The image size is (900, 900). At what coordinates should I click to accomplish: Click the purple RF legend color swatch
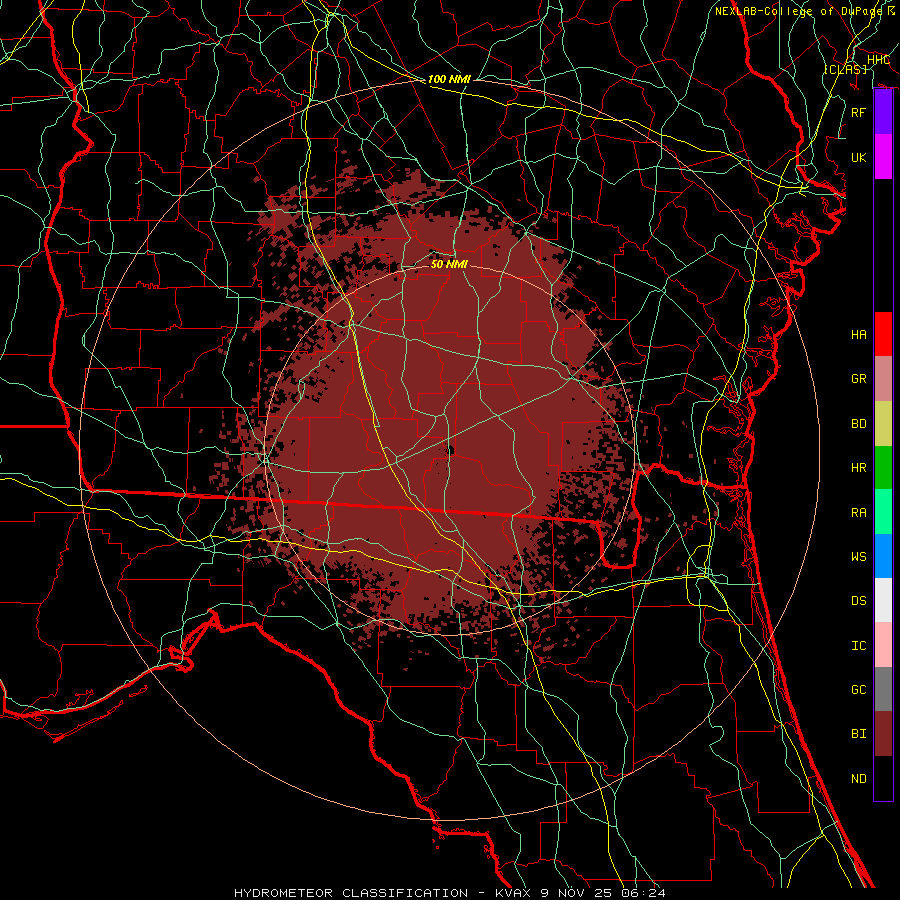pos(883,112)
